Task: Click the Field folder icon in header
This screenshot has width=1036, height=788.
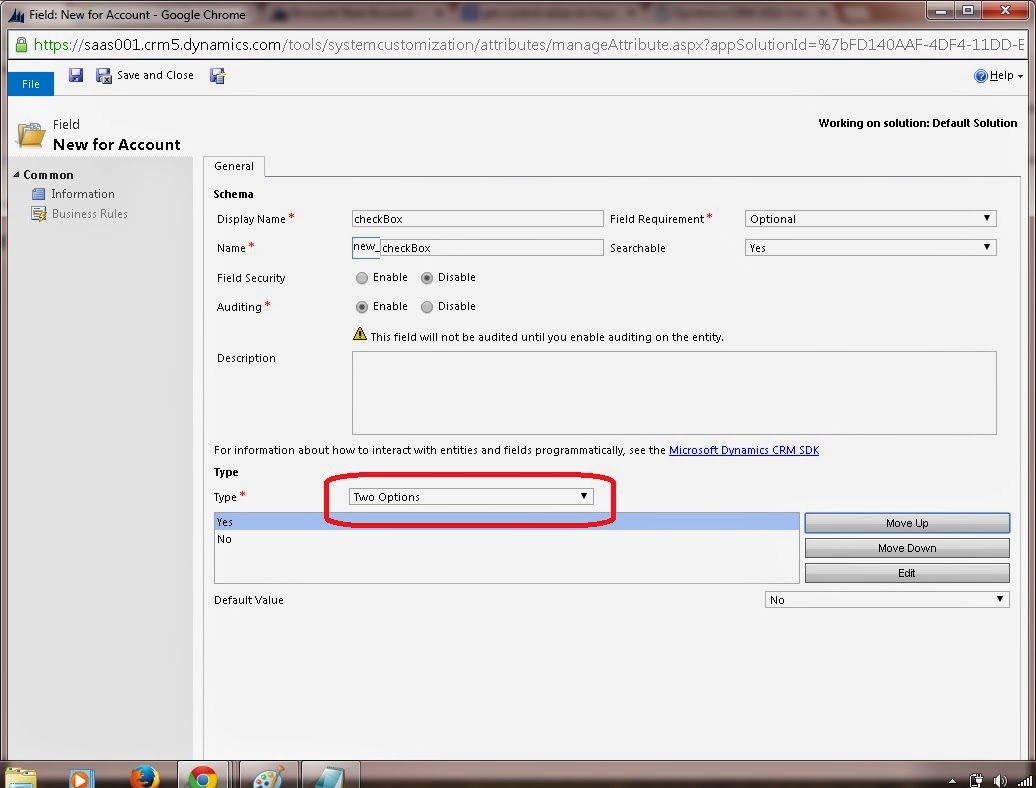Action: pos(30,135)
